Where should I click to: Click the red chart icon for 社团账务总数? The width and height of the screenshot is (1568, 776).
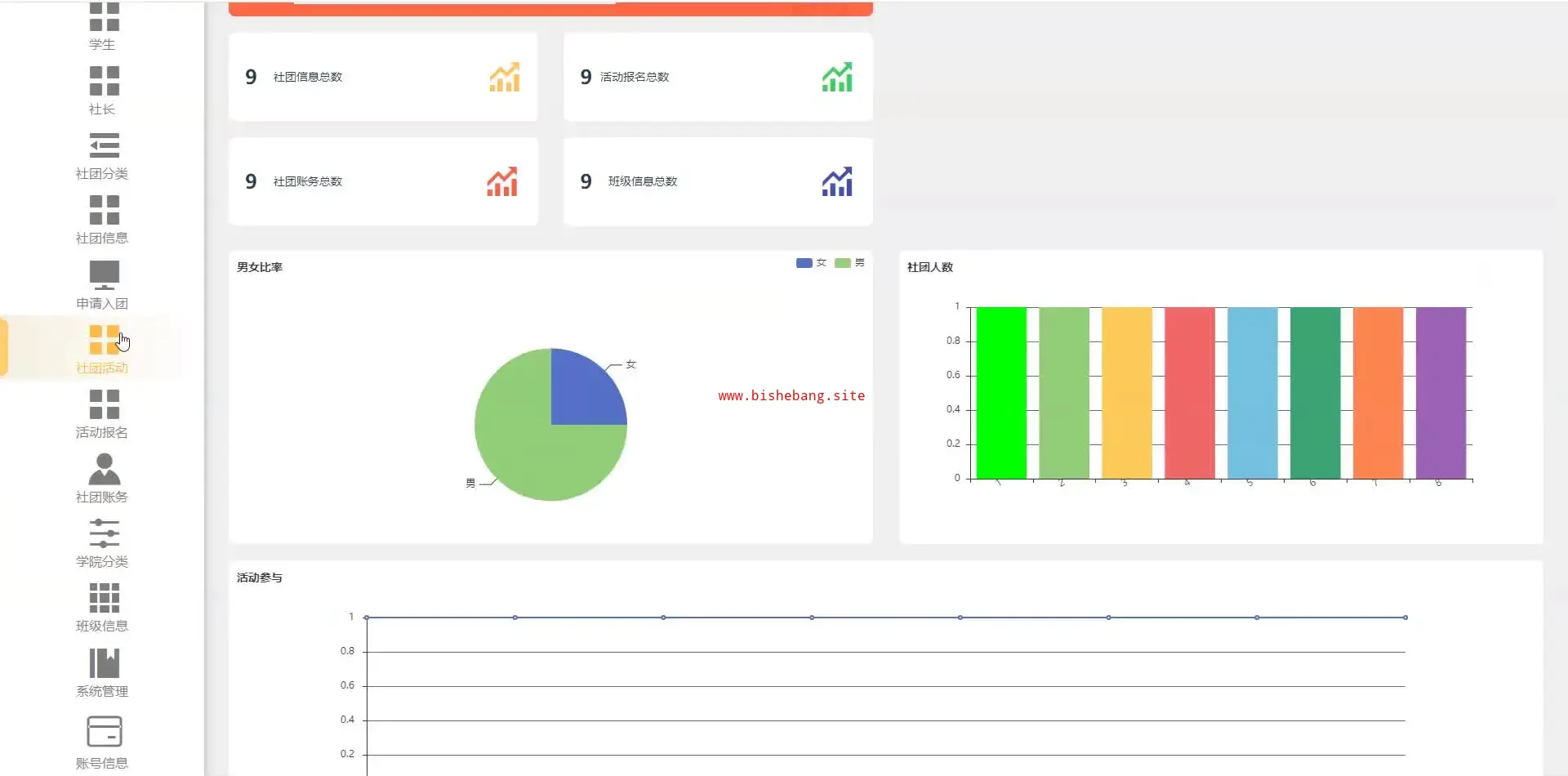click(x=502, y=181)
